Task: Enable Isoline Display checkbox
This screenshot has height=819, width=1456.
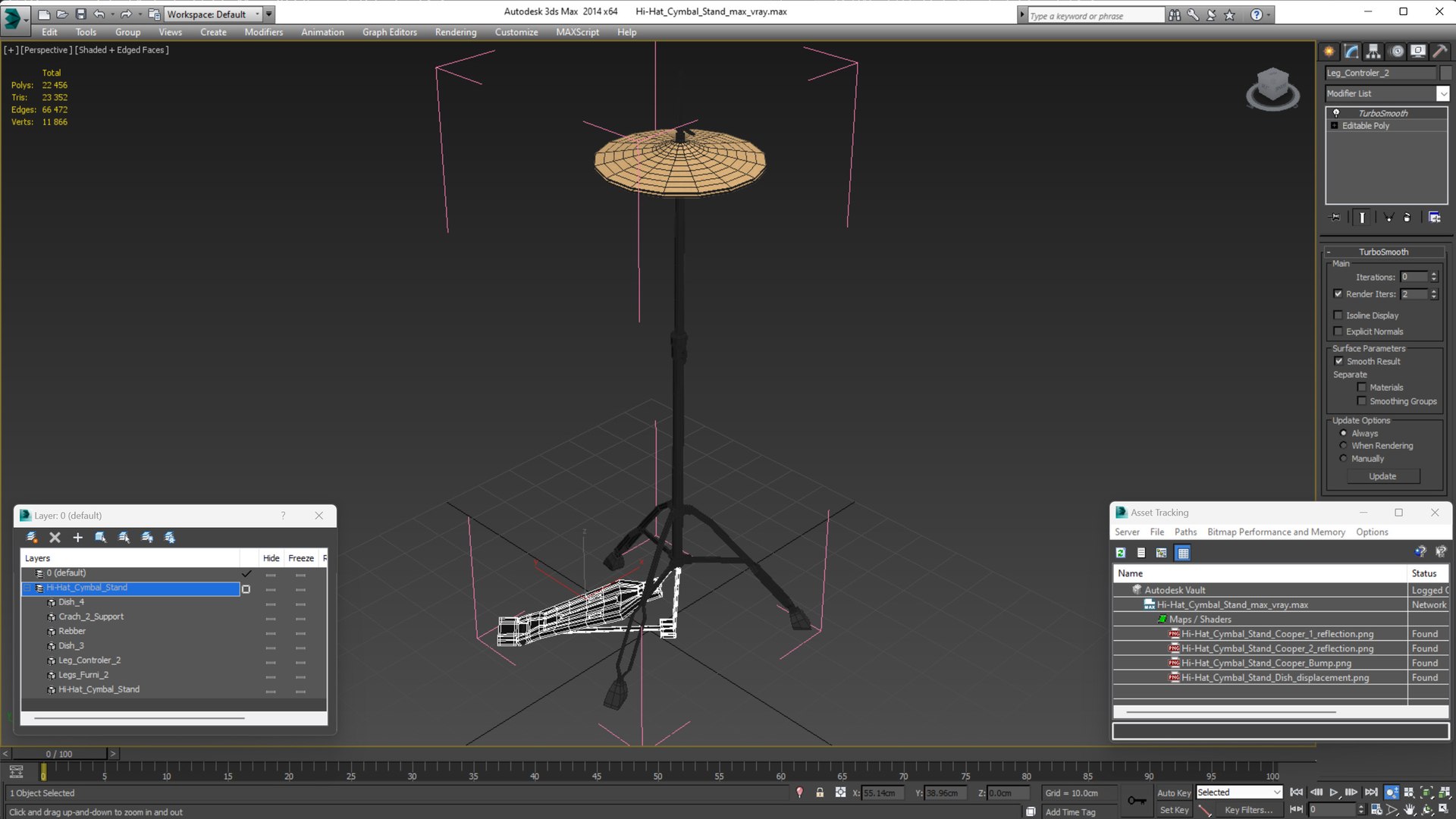Action: tap(1338, 315)
